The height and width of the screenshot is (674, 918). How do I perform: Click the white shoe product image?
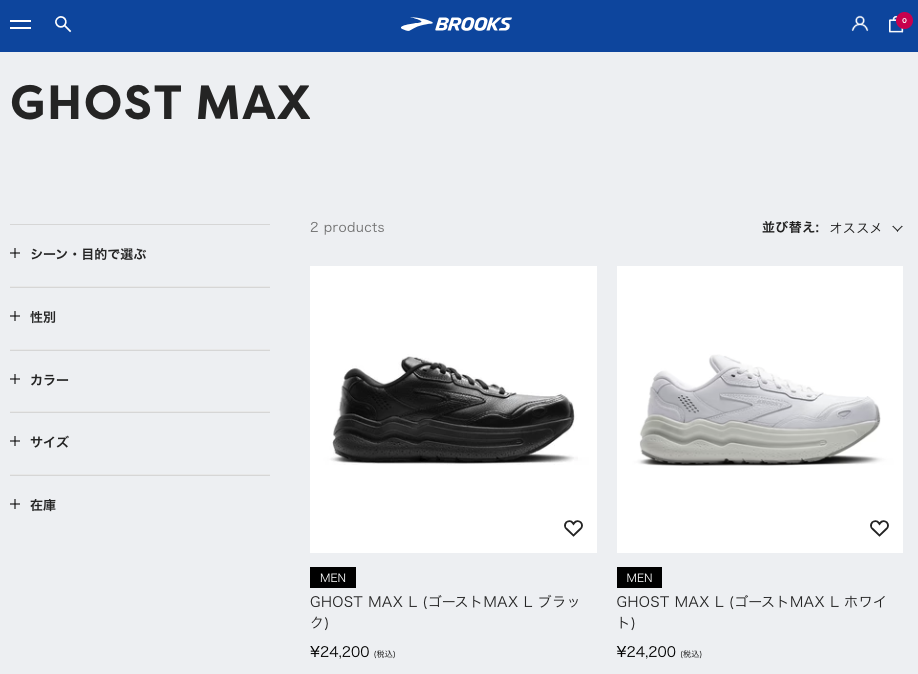759,410
